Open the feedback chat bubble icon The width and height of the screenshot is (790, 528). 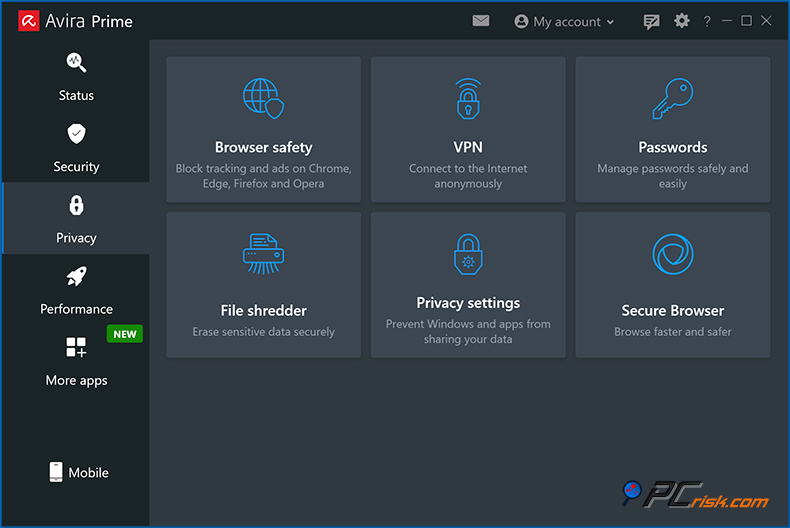click(652, 21)
